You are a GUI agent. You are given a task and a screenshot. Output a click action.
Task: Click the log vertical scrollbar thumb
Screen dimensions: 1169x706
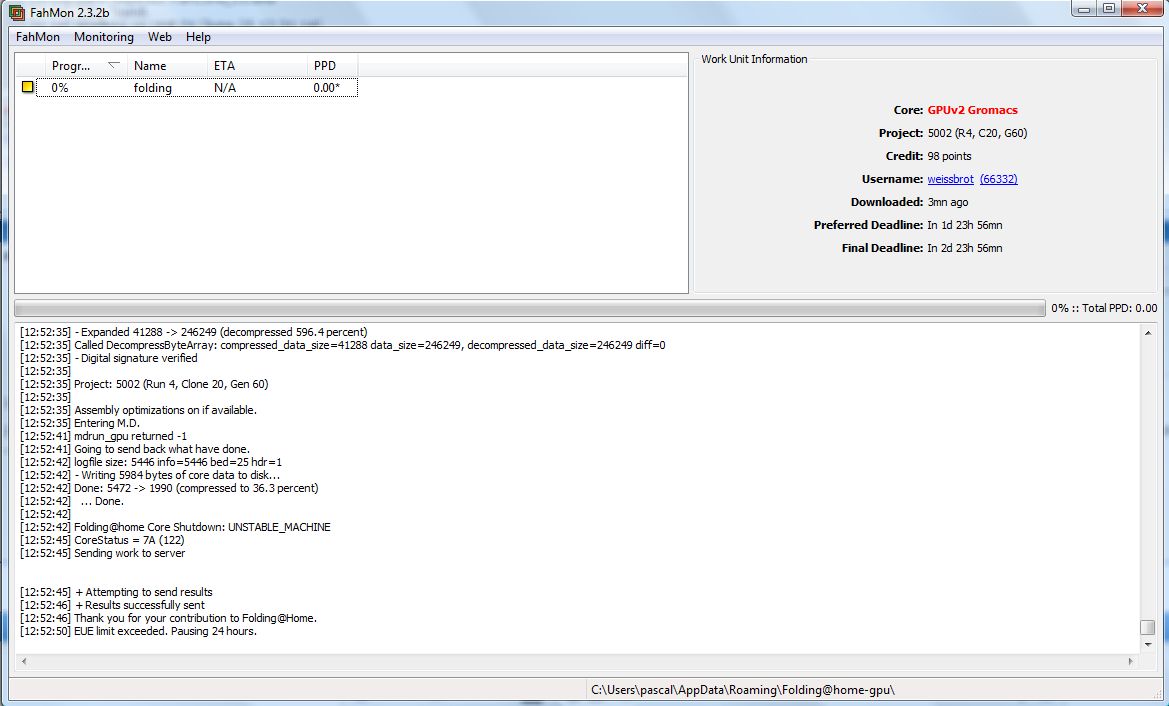pyautogui.click(x=1148, y=627)
